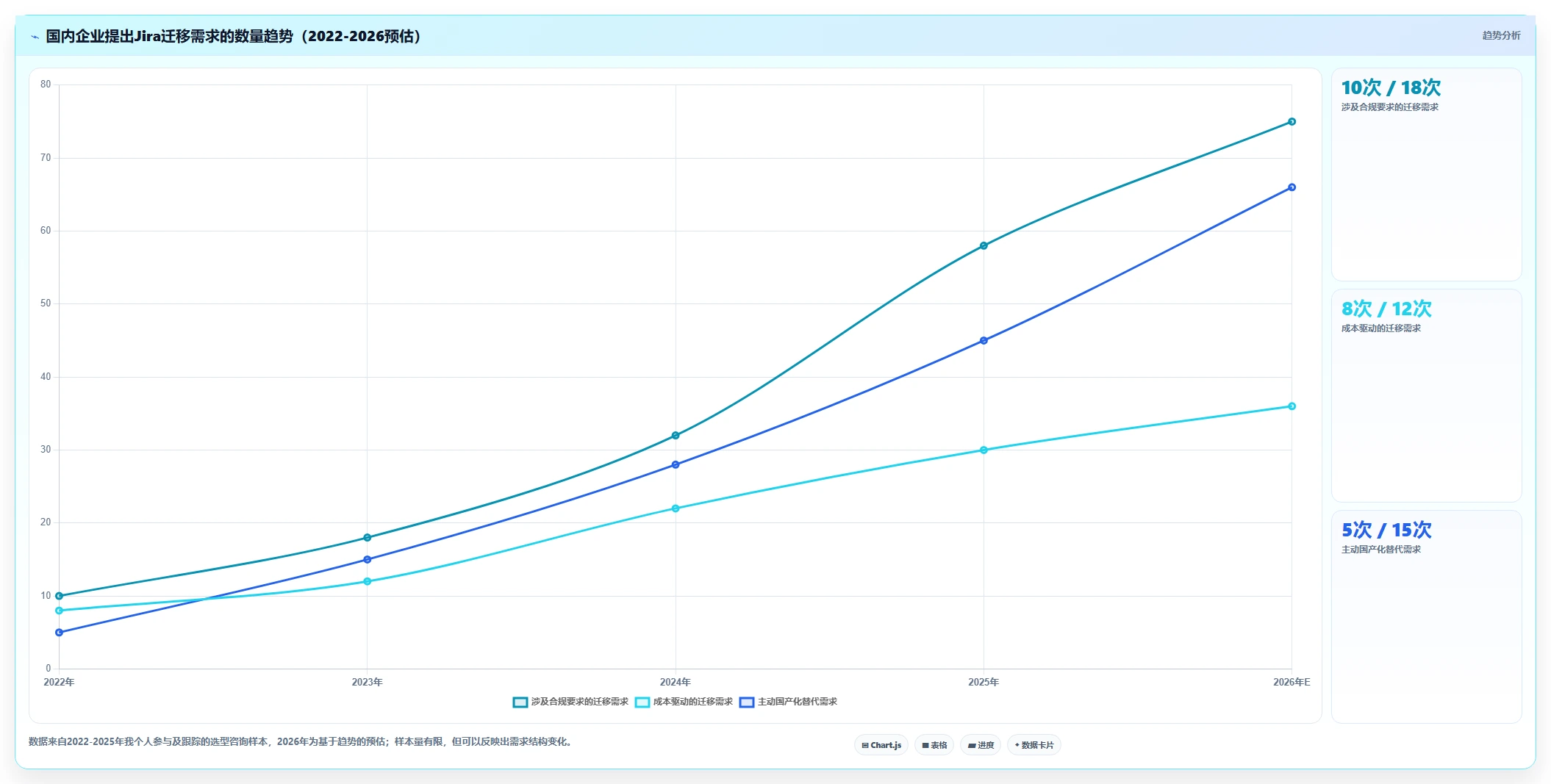Click the 40 y-axis label
Viewport: 1551px width, 784px height.
tap(46, 377)
